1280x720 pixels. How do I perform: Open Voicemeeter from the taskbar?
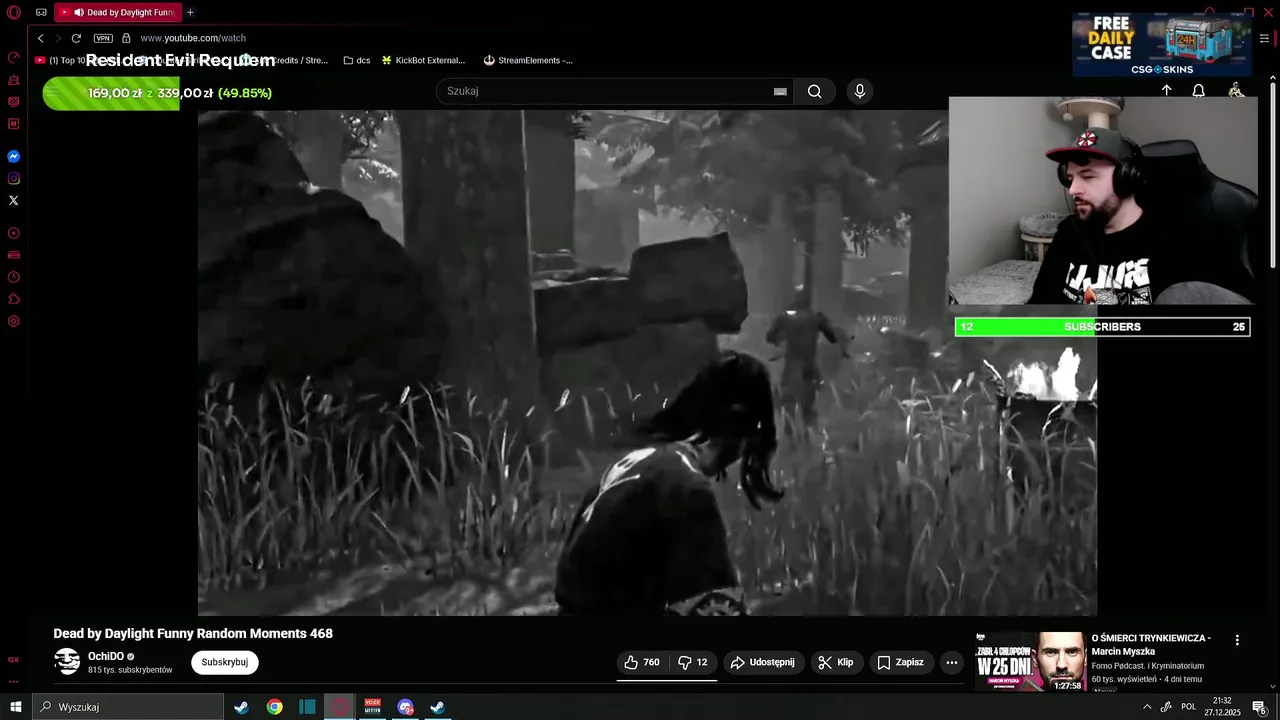(x=373, y=707)
